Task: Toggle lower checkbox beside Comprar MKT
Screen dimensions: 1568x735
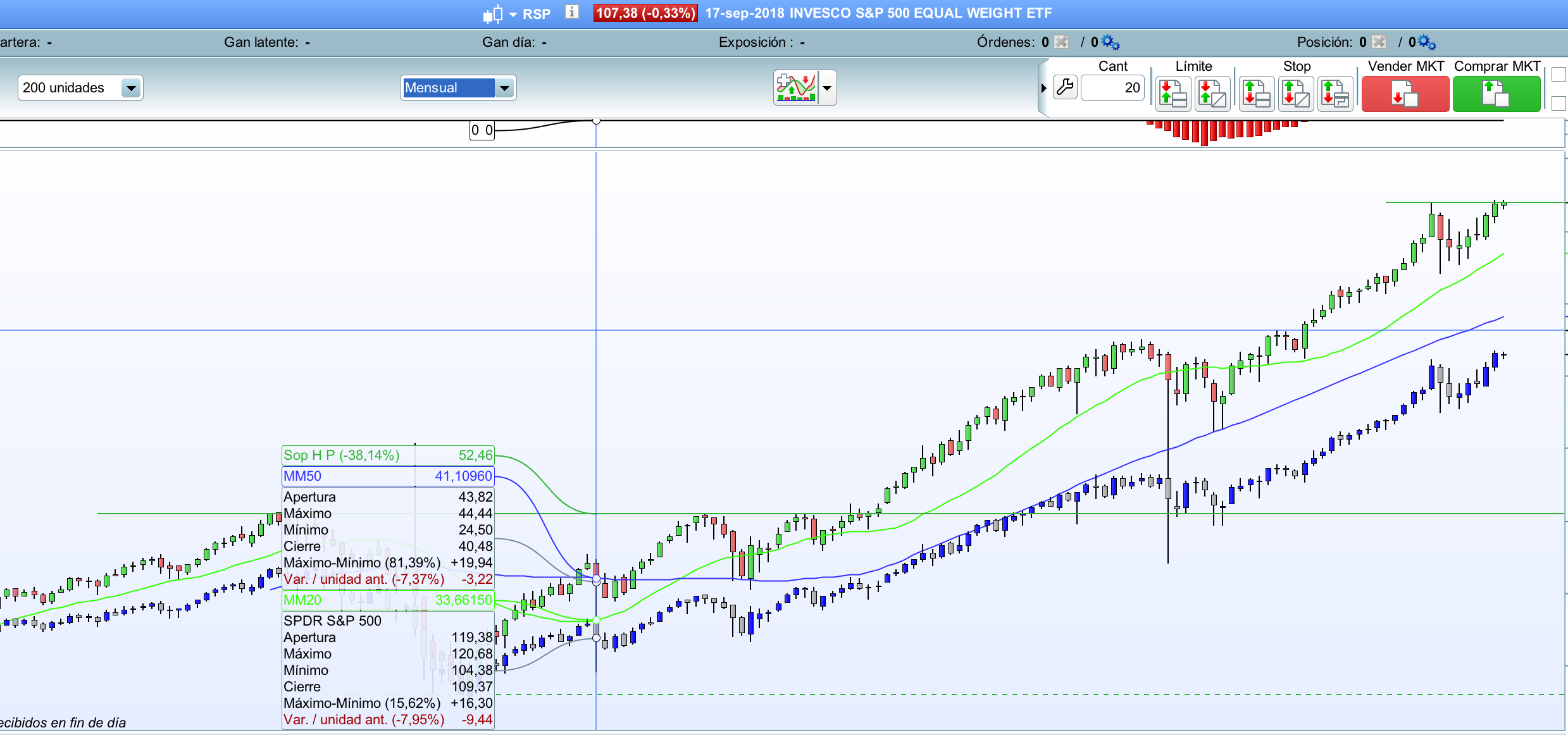Action: coord(1559,102)
